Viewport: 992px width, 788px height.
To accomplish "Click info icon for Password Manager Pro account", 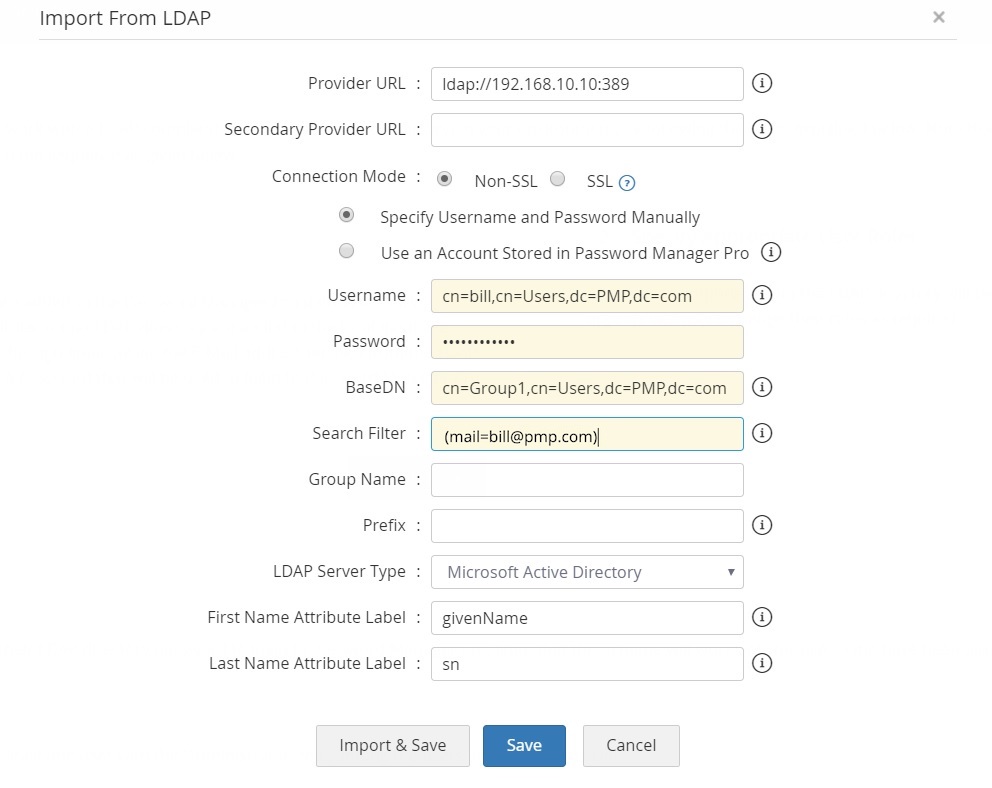I will (770, 252).
